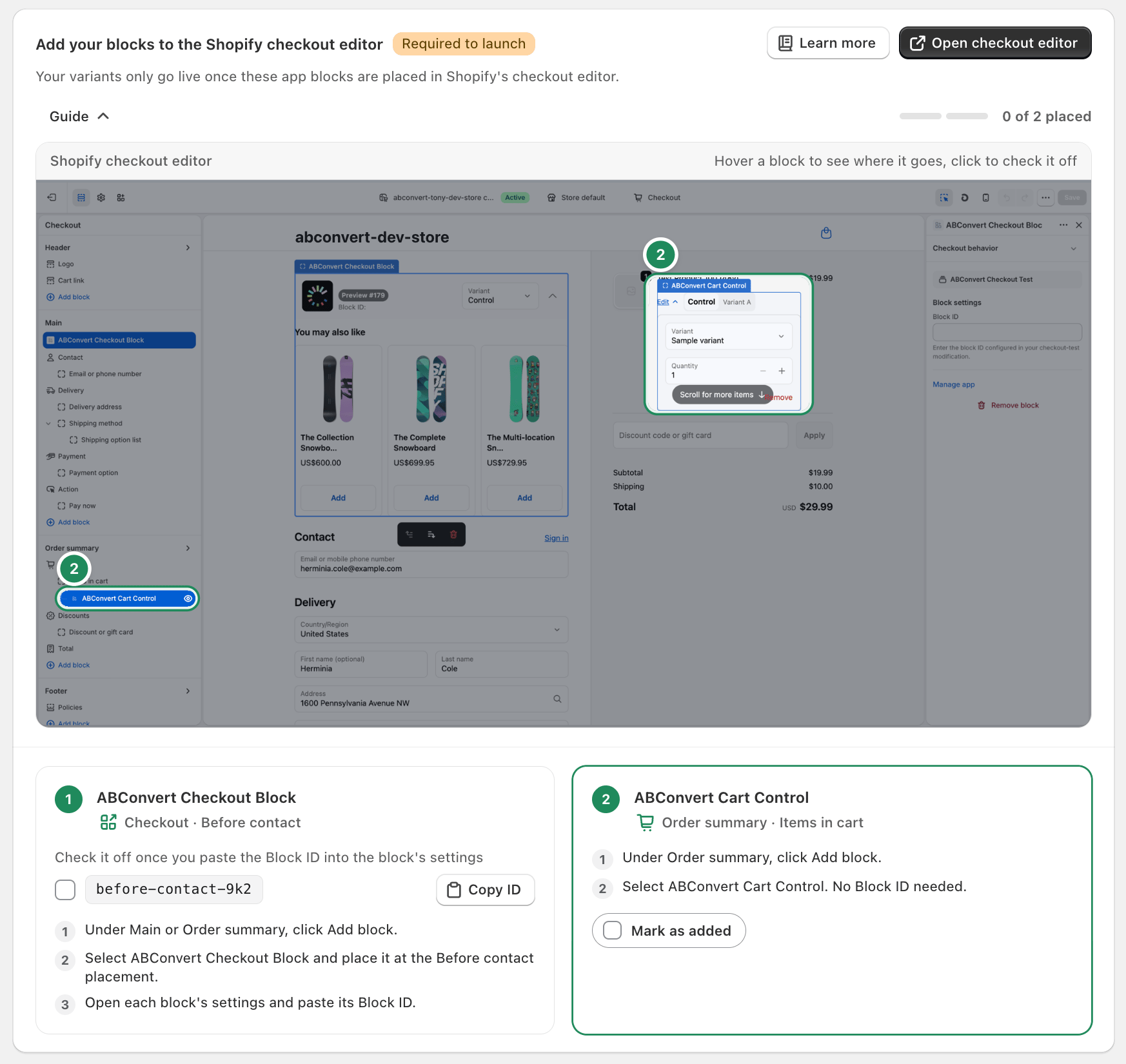
Task: Click the inspector selection tool icon
Action: pyautogui.click(x=944, y=198)
